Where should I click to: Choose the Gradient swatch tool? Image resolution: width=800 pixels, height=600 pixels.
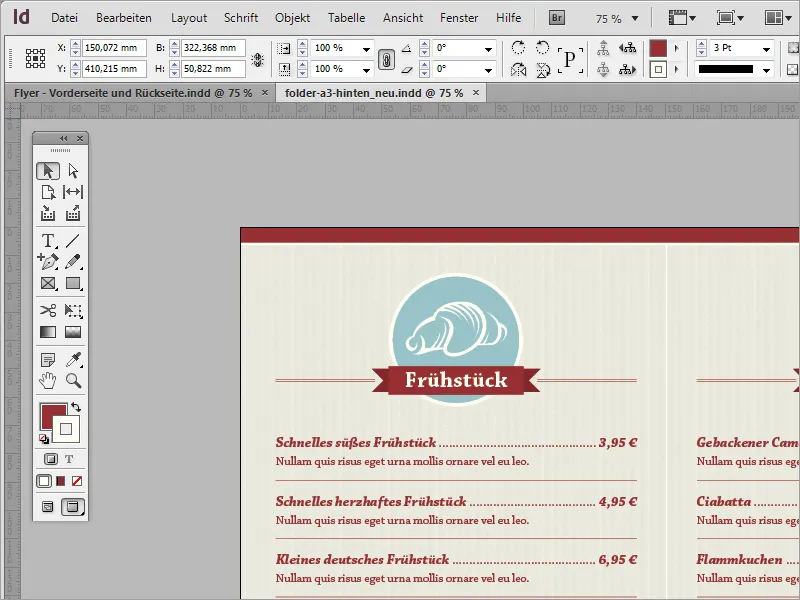(x=46, y=333)
